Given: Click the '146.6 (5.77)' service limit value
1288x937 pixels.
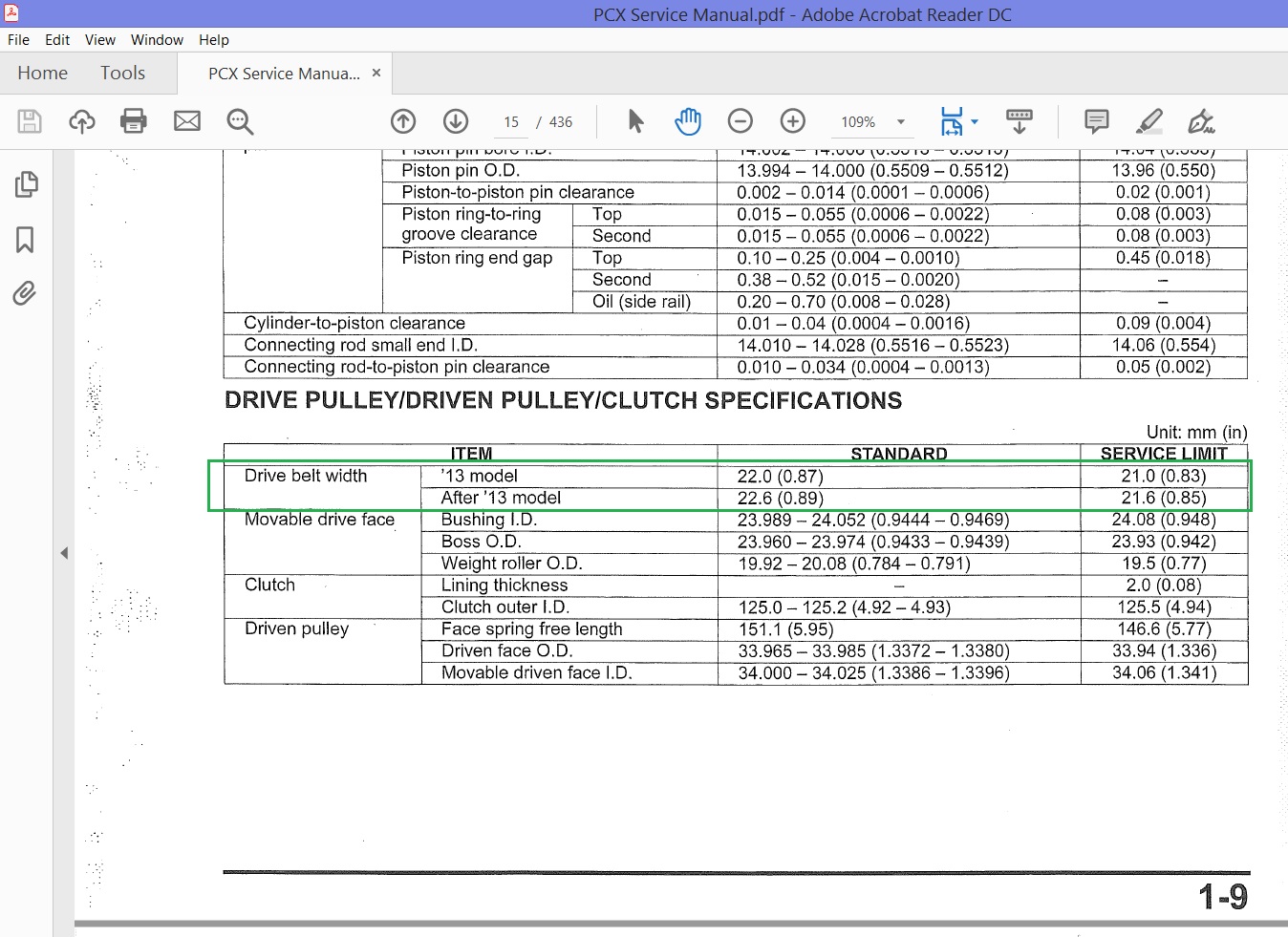Looking at the screenshot, I should pyautogui.click(x=1164, y=629).
